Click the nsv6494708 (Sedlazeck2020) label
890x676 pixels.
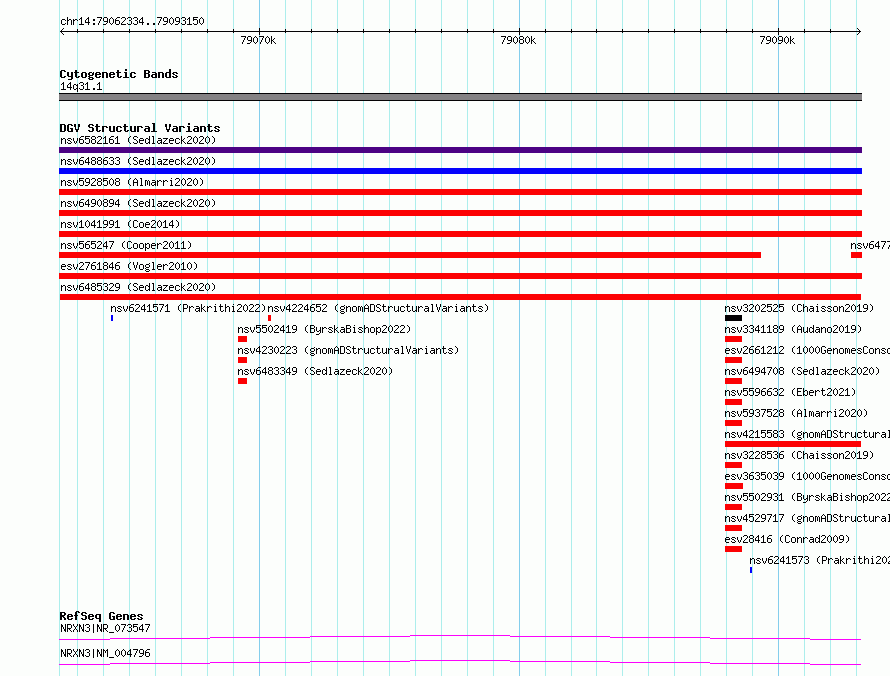tap(802, 371)
